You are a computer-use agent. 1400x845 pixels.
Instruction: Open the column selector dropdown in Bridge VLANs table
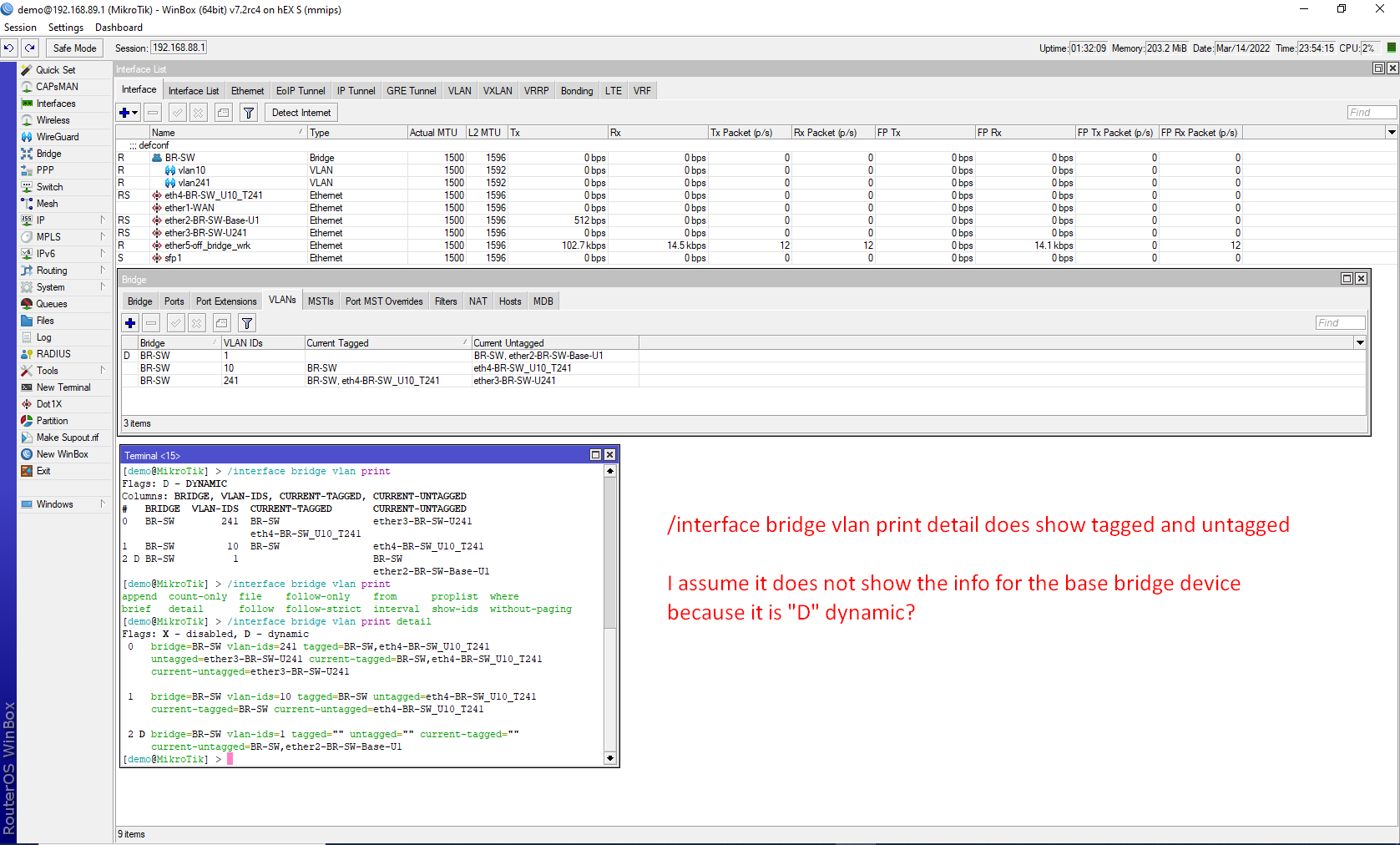coord(1360,342)
